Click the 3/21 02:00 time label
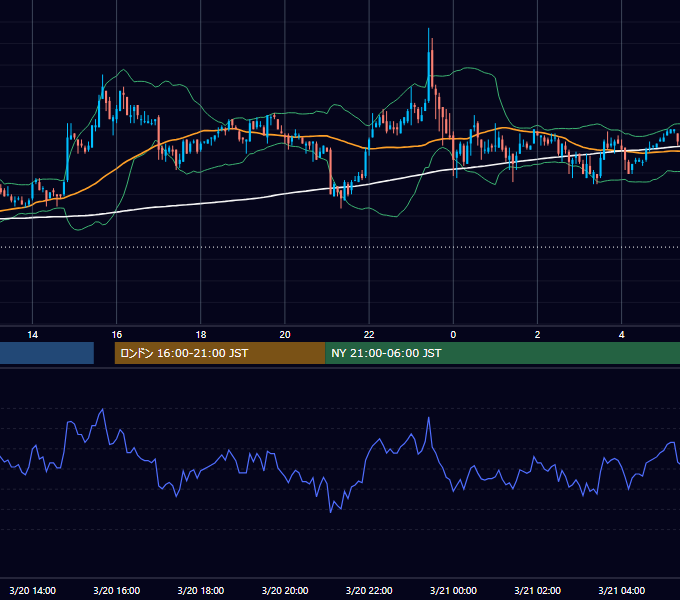The width and height of the screenshot is (680, 600). click(x=537, y=590)
